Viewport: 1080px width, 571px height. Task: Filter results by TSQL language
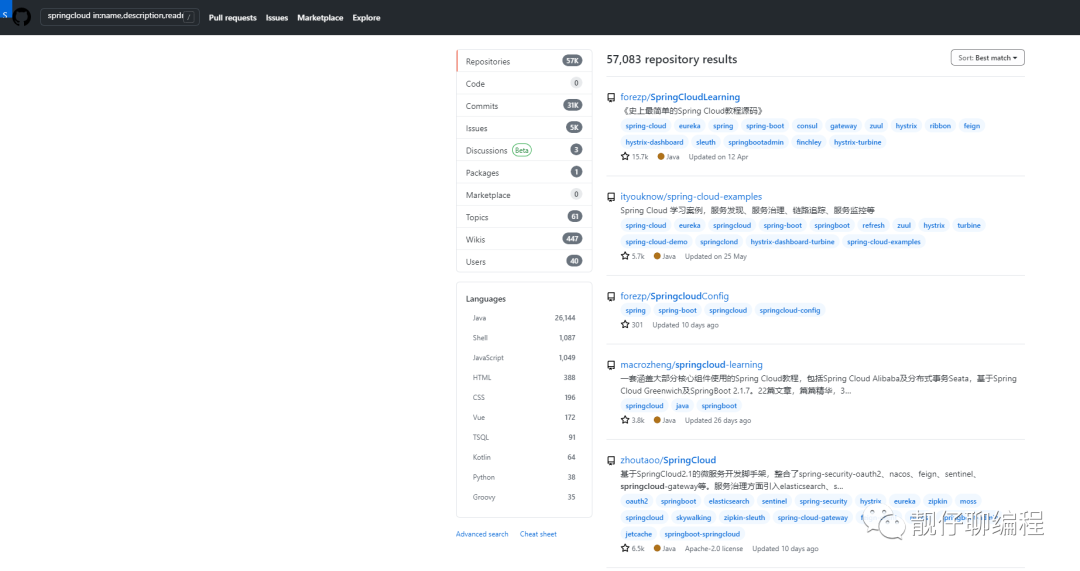tap(523, 437)
